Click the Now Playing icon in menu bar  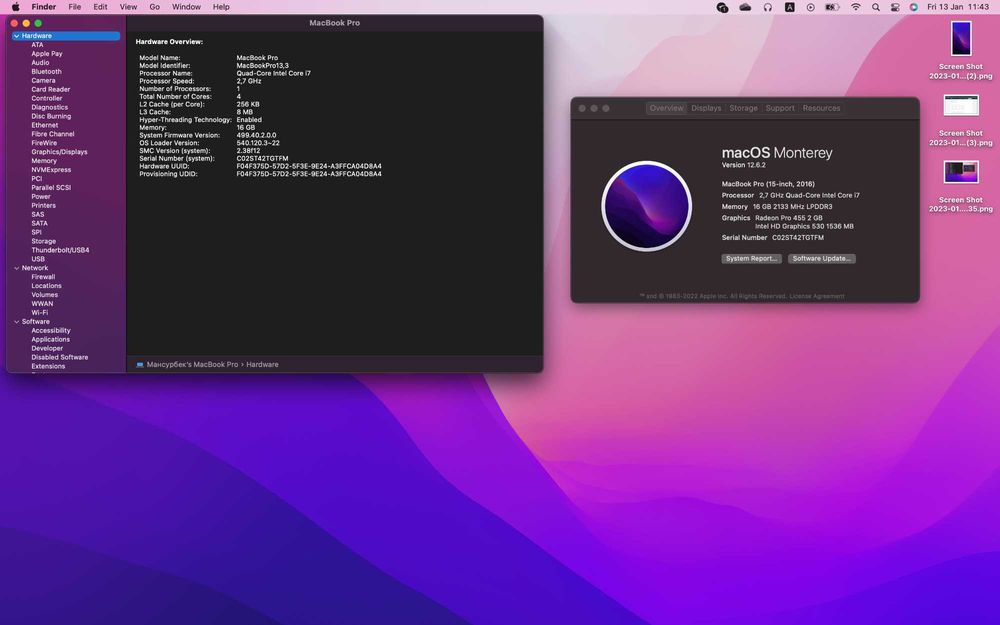811,7
